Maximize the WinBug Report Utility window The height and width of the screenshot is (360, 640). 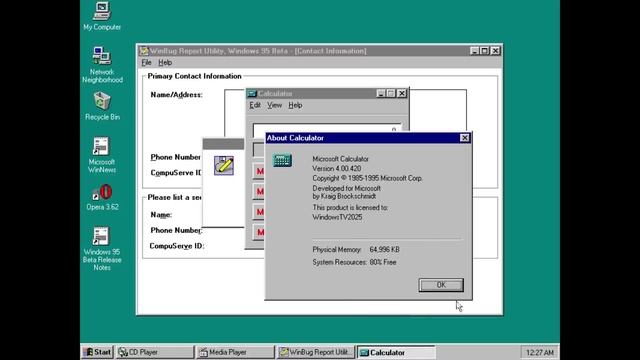coord(484,51)
